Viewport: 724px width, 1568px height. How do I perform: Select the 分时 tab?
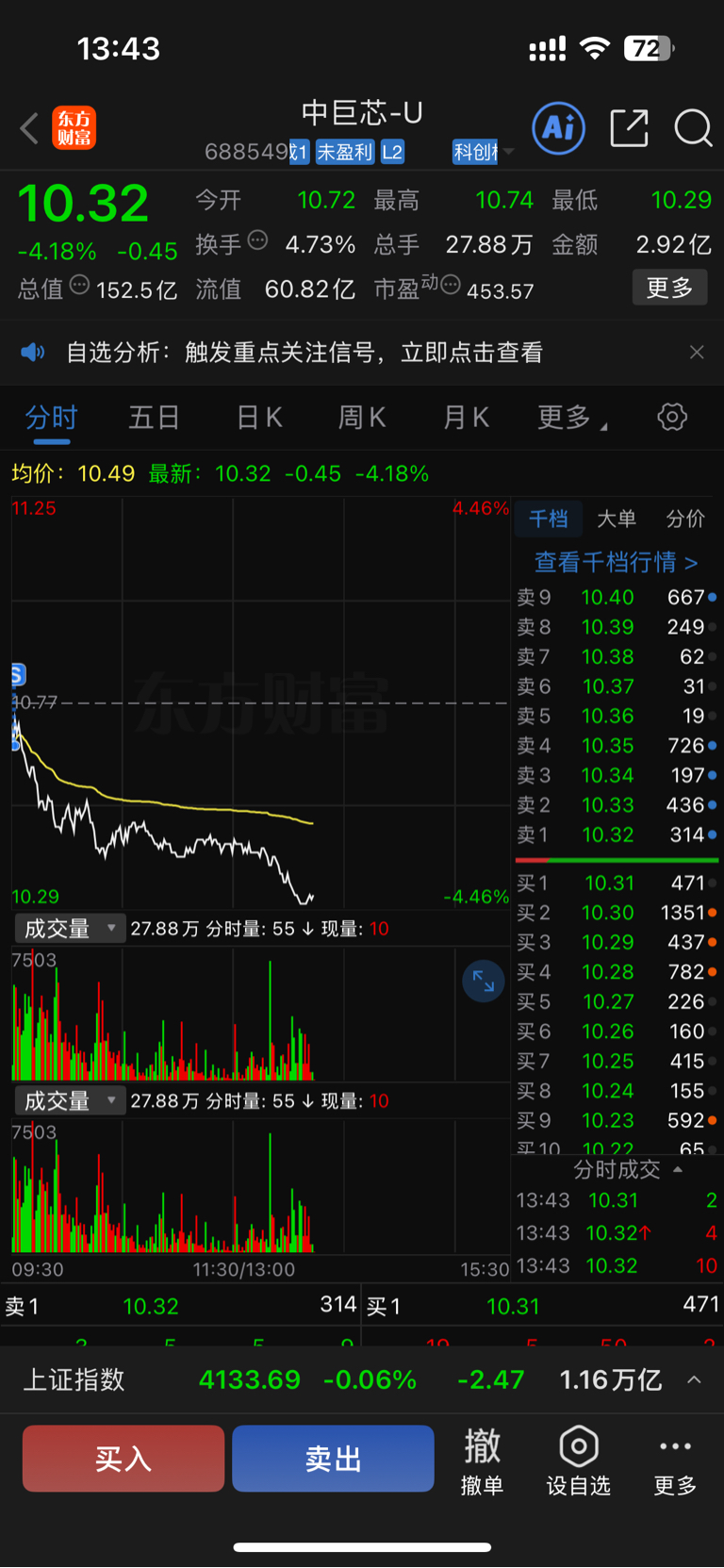[x=51, y=418]
